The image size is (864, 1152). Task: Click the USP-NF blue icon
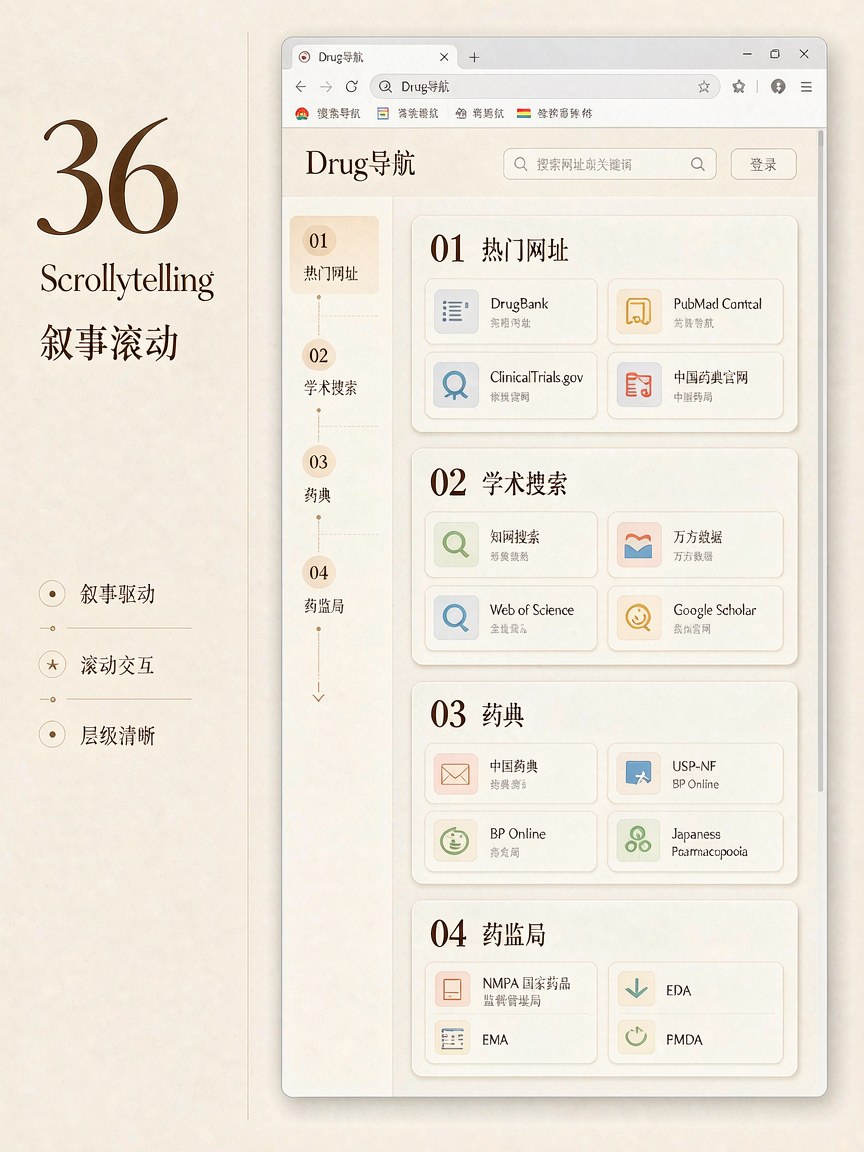(638, 774)
